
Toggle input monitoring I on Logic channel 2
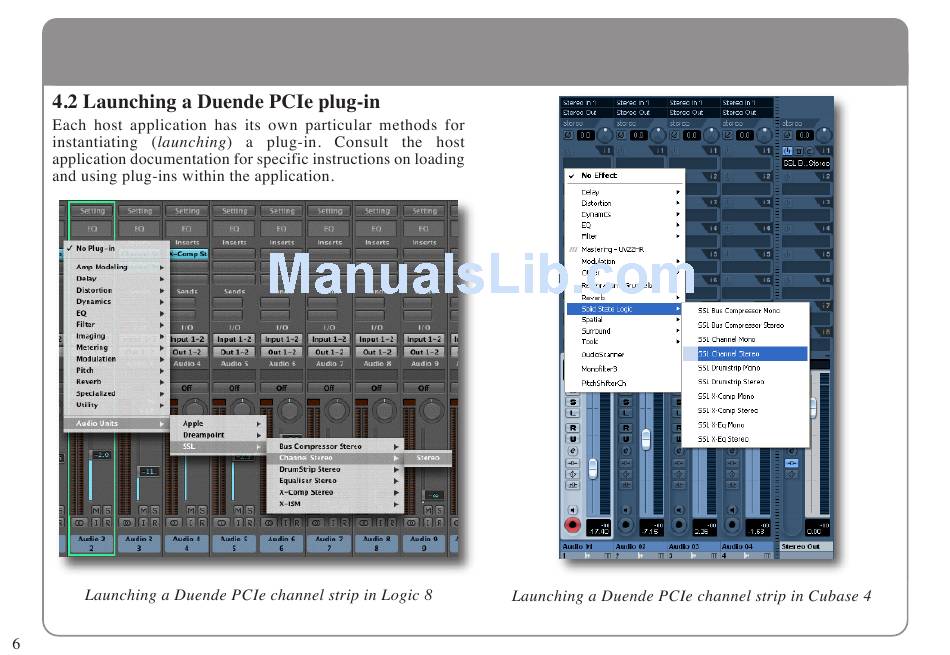tap(97, 522)
